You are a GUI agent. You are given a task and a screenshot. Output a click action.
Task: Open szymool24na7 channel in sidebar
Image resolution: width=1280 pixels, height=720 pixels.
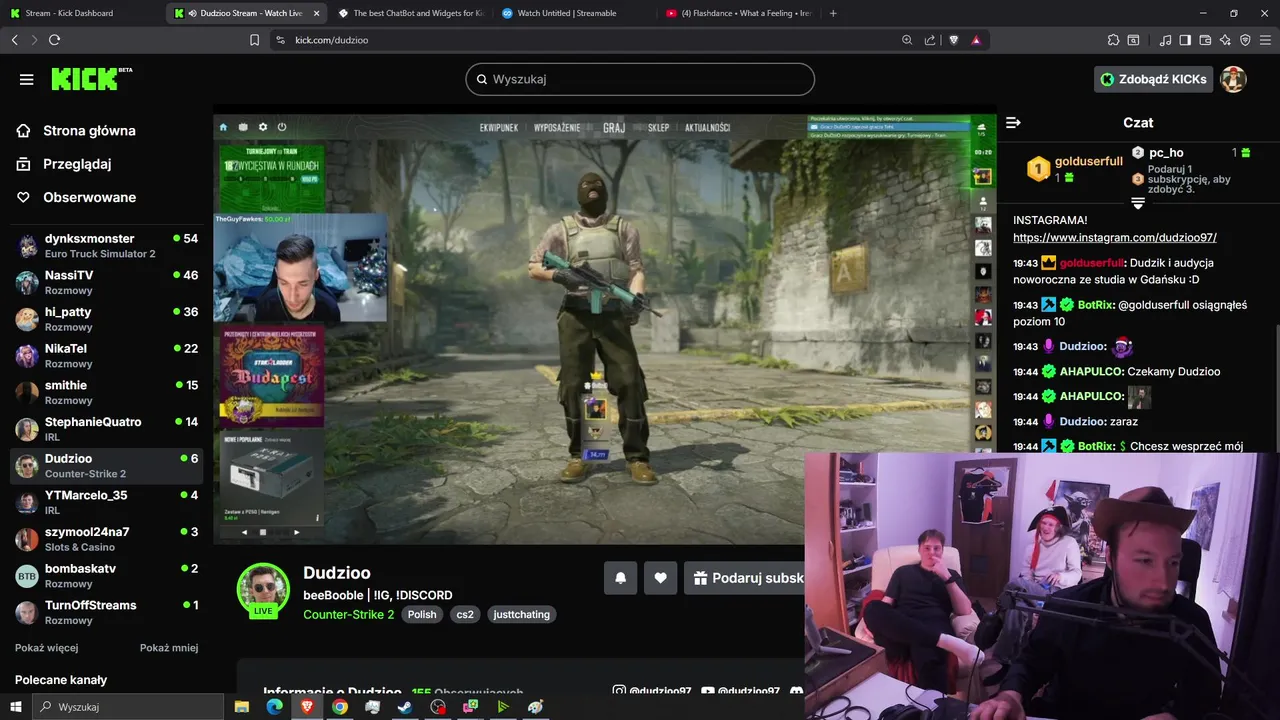tap(107, 539)
